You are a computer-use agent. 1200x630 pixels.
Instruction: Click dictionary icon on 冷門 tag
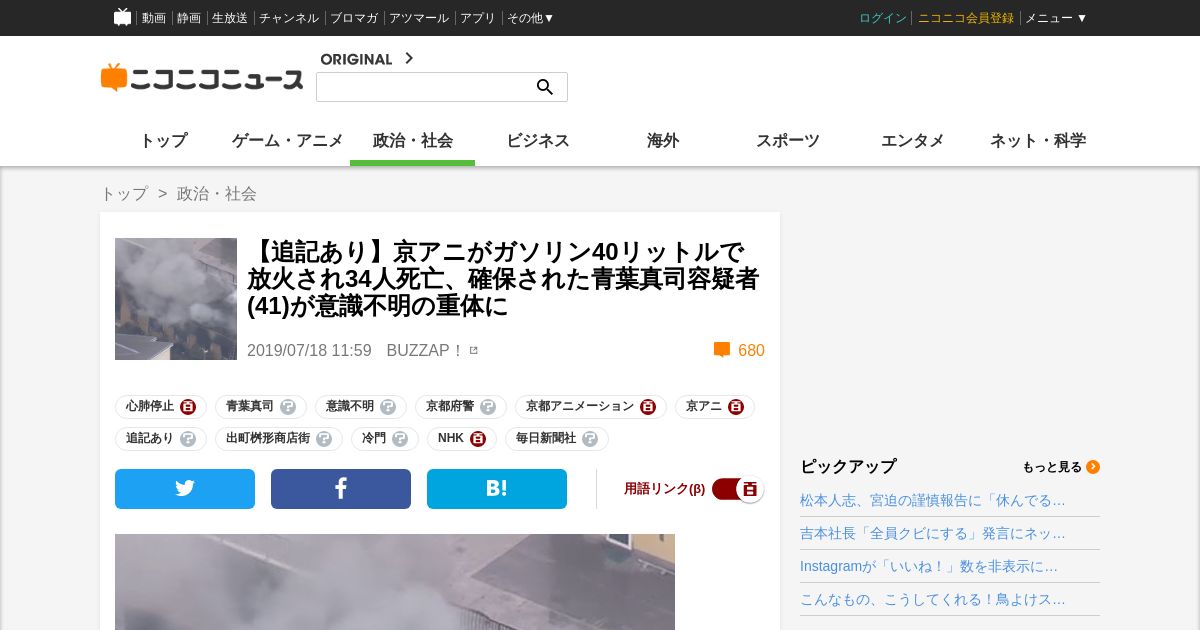(400, 439)
